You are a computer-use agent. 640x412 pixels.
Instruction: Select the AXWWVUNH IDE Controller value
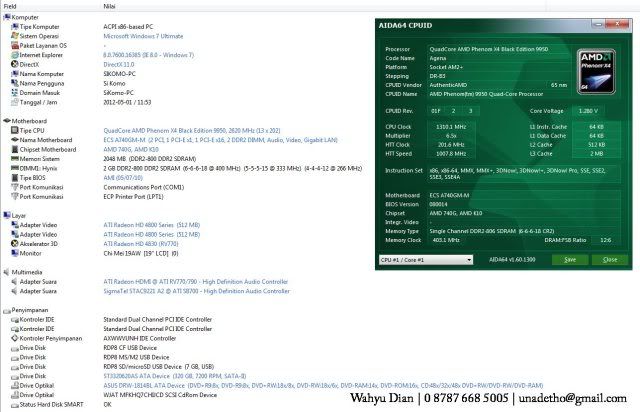[140, 338]
